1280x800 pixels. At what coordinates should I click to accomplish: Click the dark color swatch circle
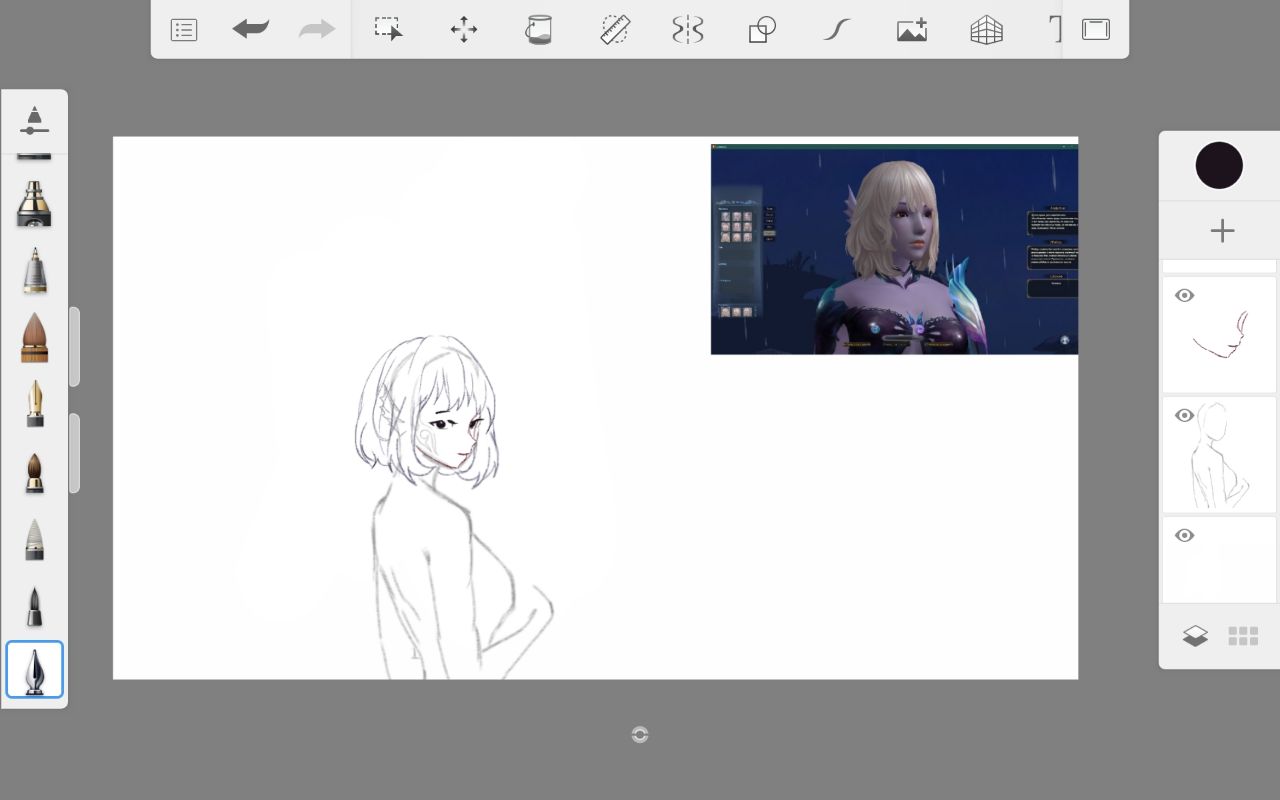click(x=1219, y=166)
